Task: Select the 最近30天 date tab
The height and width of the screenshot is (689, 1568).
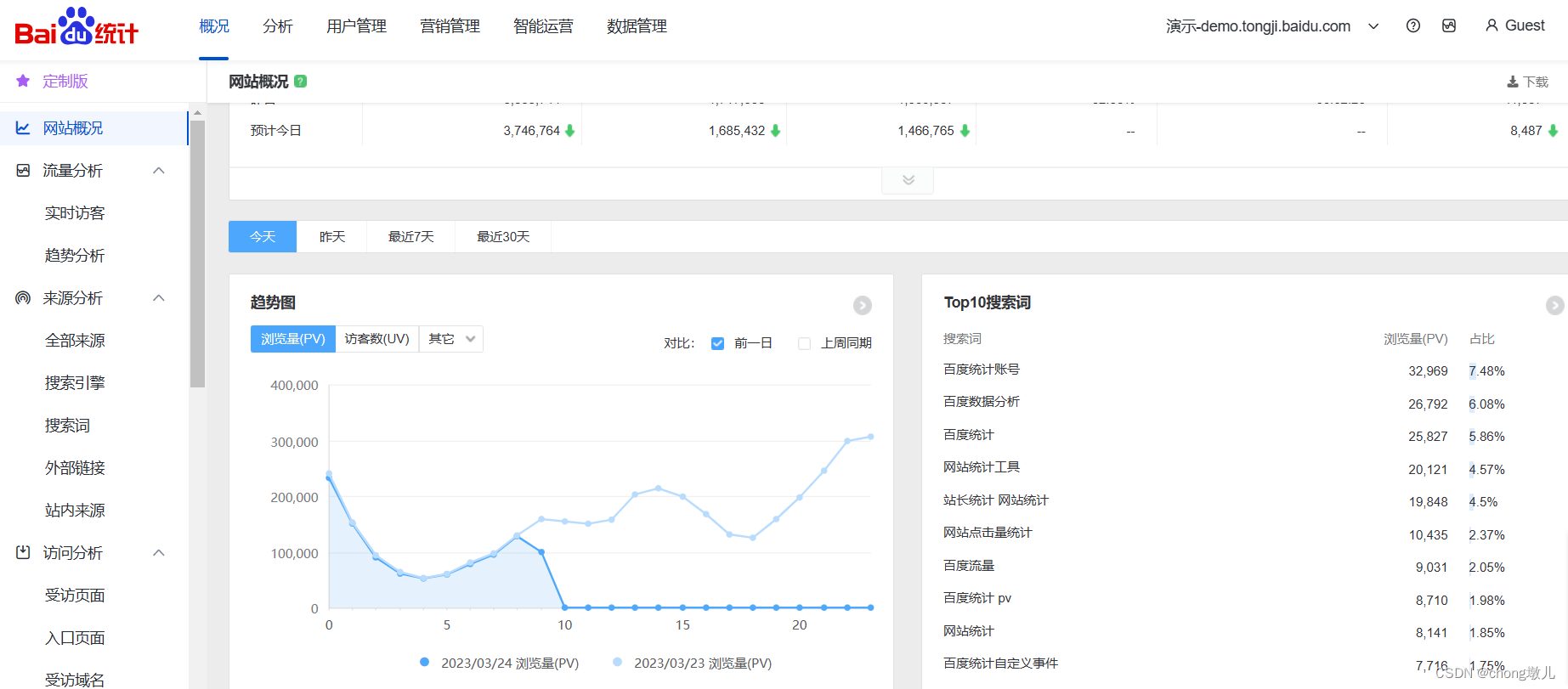Action: (x=503, y=236)
